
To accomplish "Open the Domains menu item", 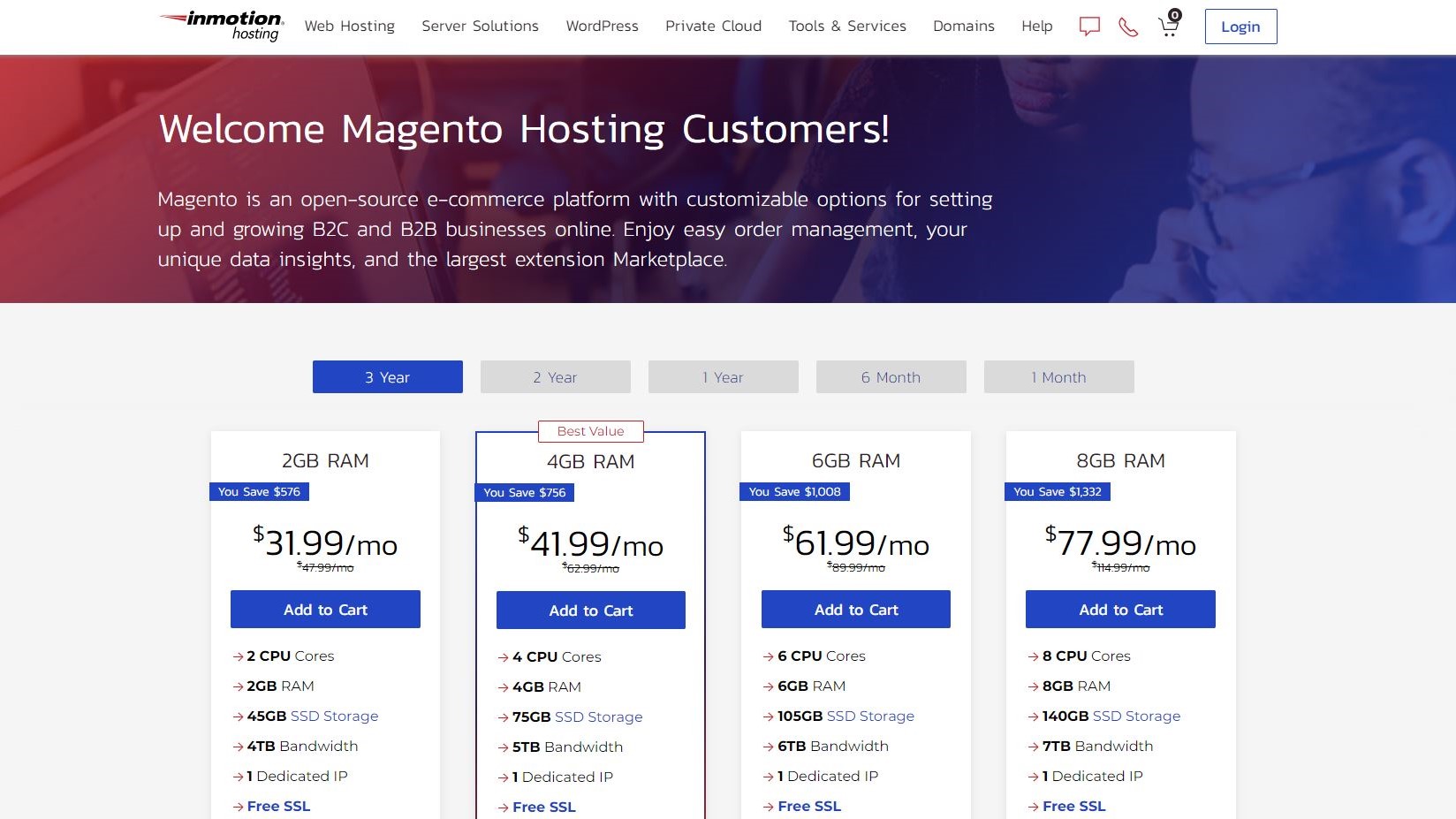I will [963, 27].
